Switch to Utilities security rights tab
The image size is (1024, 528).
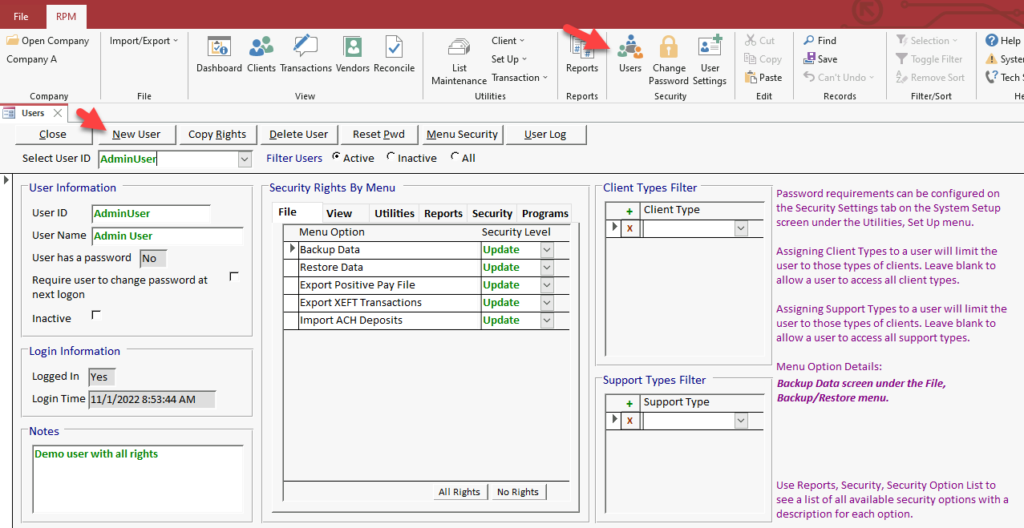[394, 213]
